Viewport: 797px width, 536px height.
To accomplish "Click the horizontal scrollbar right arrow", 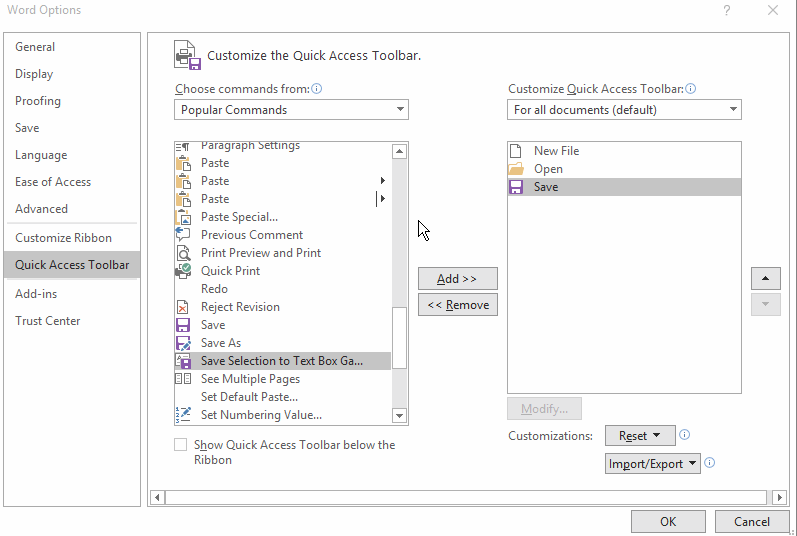I will (779, 497).
